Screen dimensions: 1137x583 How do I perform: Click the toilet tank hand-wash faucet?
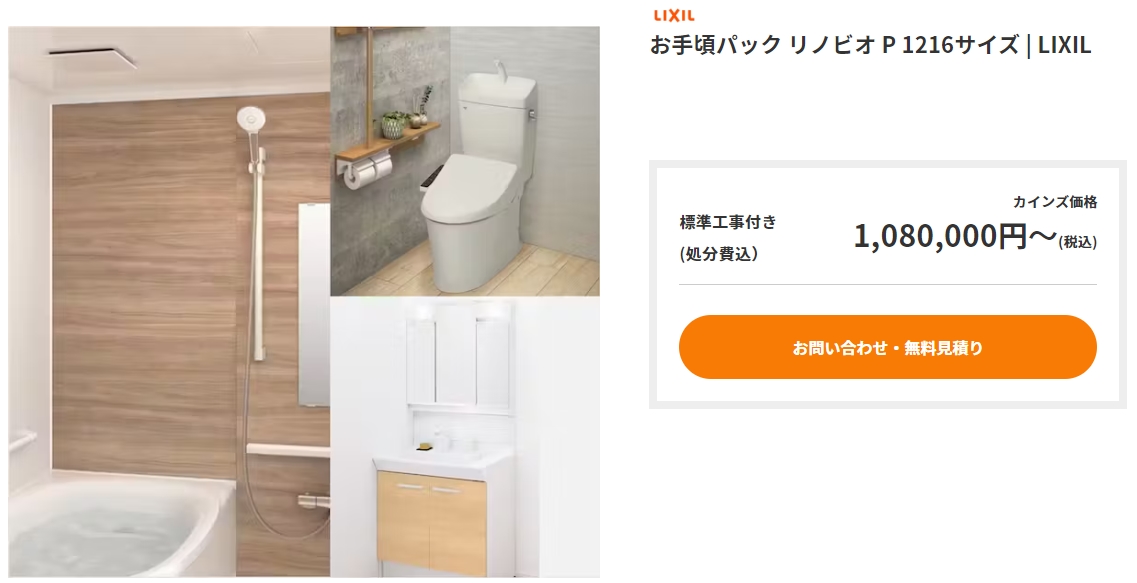[498, 68]
